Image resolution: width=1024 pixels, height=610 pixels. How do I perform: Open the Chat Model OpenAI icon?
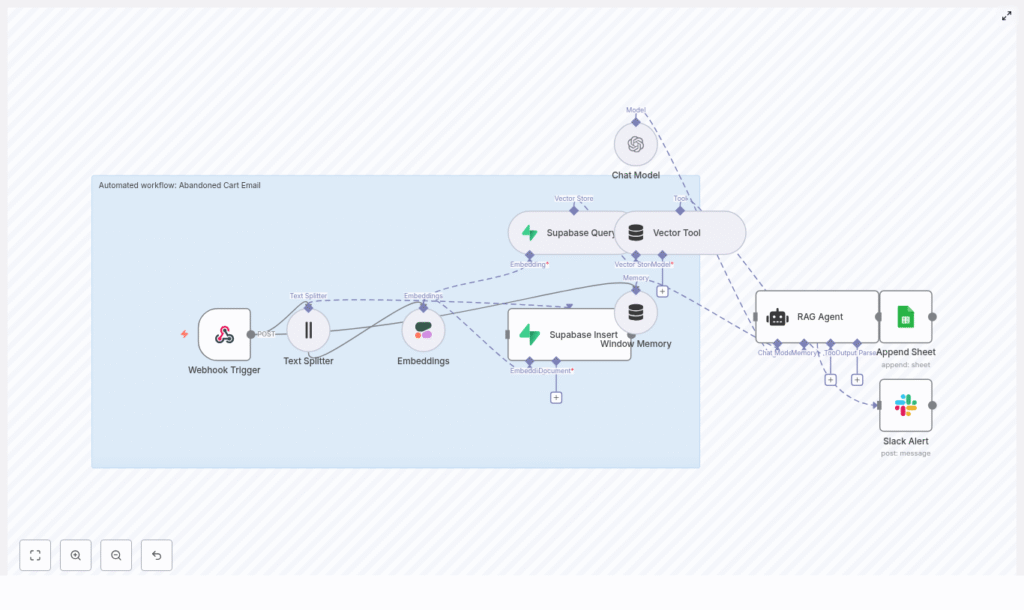(x=636, y=144)
